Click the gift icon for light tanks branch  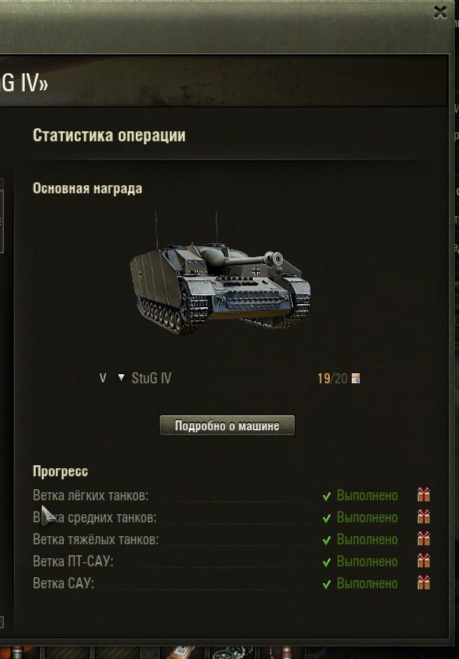424,495
